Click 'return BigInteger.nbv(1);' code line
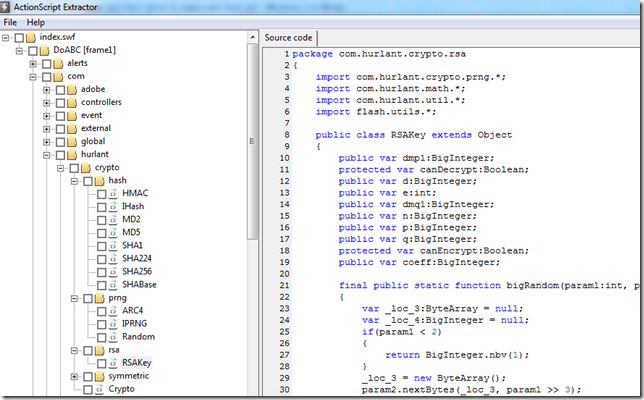The height and width of the screenshot is (400, 644). (457, 355)
